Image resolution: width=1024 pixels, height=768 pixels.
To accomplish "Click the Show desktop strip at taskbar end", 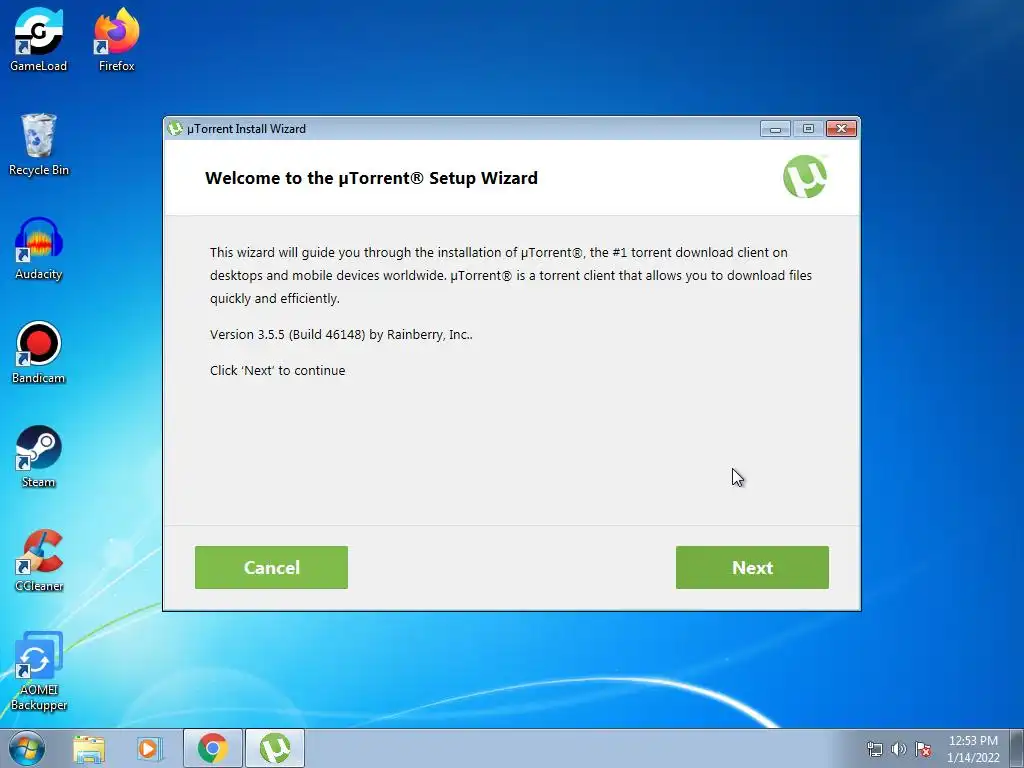I will click(1016, 748).
